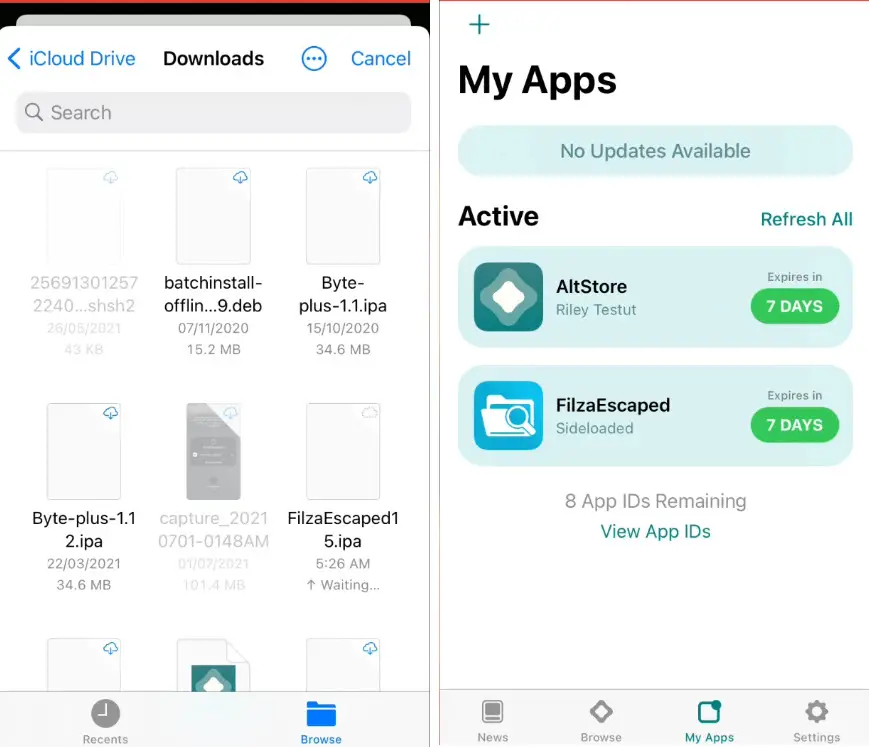869x747 pixels.
Task: Tap the cloud download icon on batchinstall-offlin...9.deb
Action: point(240,177)
